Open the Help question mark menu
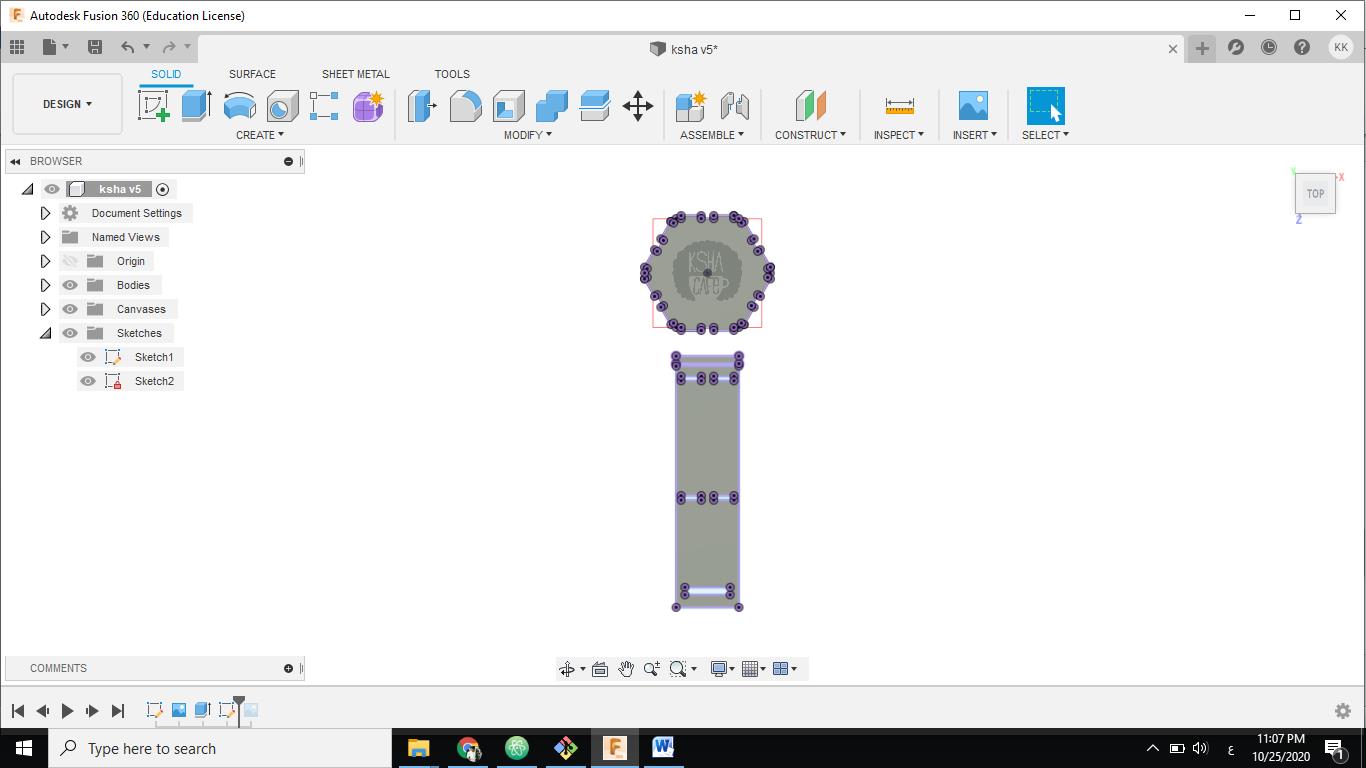 1302,47
